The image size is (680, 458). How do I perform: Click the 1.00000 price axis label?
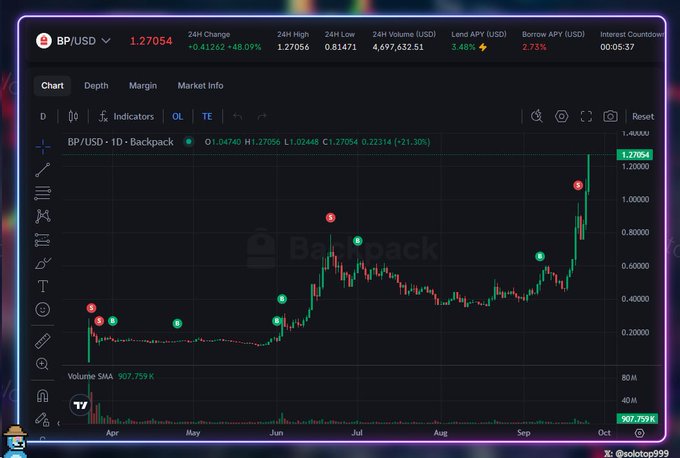pos(635,199)
